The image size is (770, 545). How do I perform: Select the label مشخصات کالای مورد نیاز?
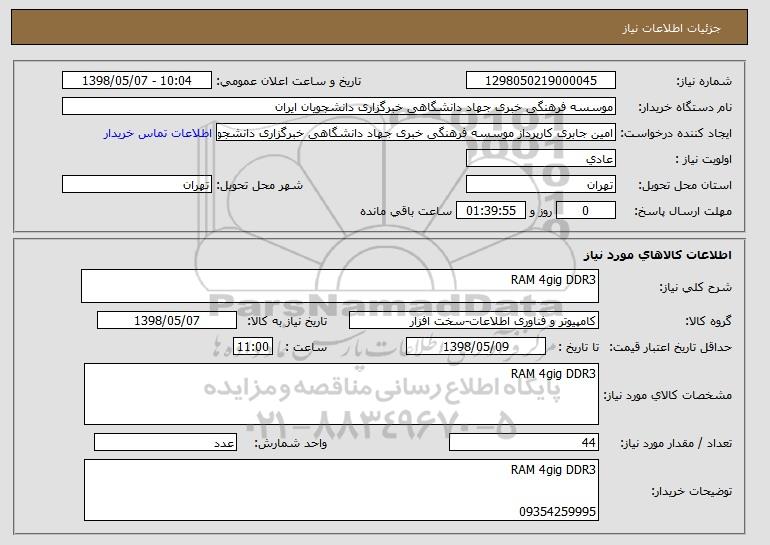coord(668,395)
